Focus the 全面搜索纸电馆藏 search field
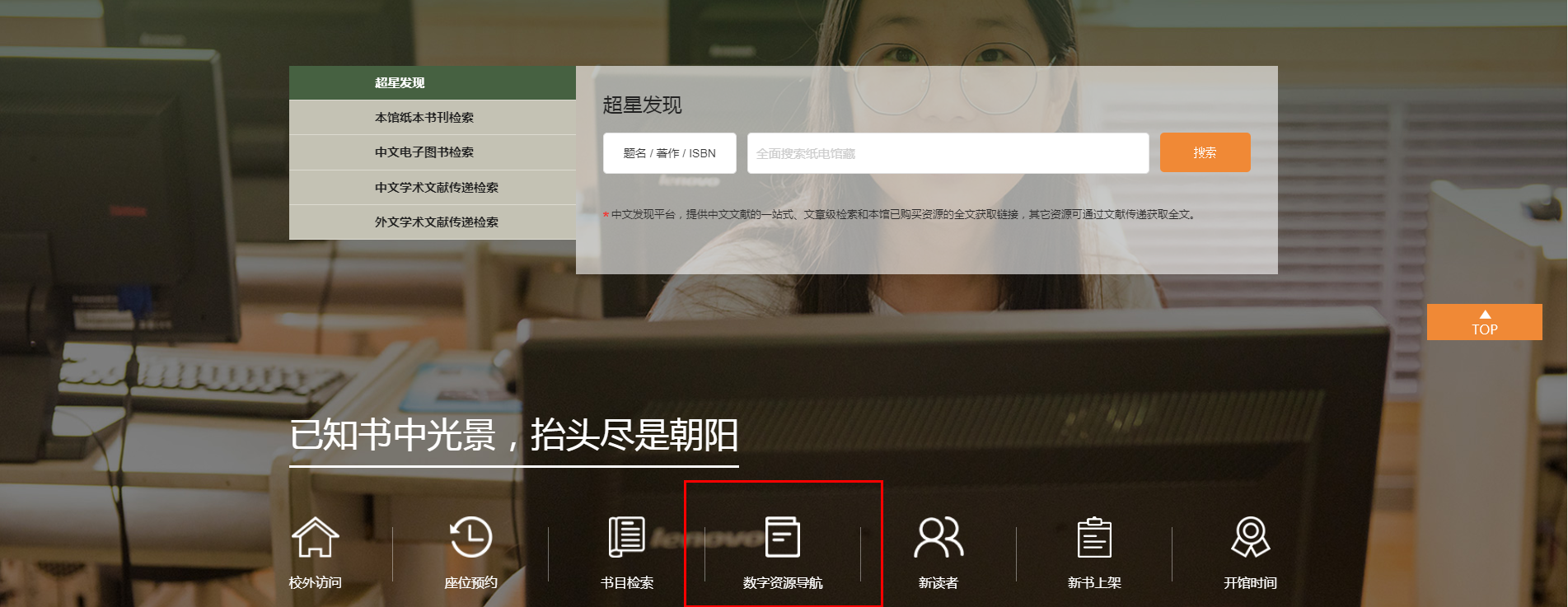Image resolution: width=1568 pixels, height=607 pixels. pyautogui.click(x=948, y=153)
